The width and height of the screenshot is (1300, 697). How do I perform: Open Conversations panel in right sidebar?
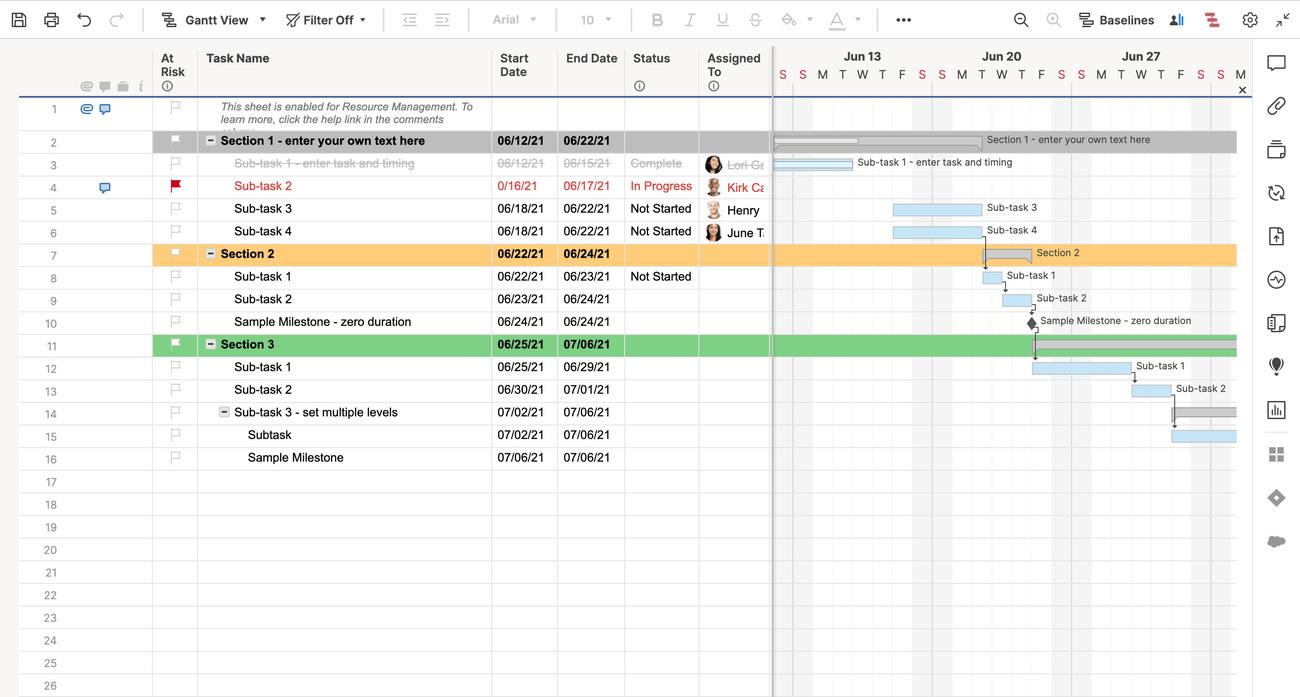click(1276, 64)
